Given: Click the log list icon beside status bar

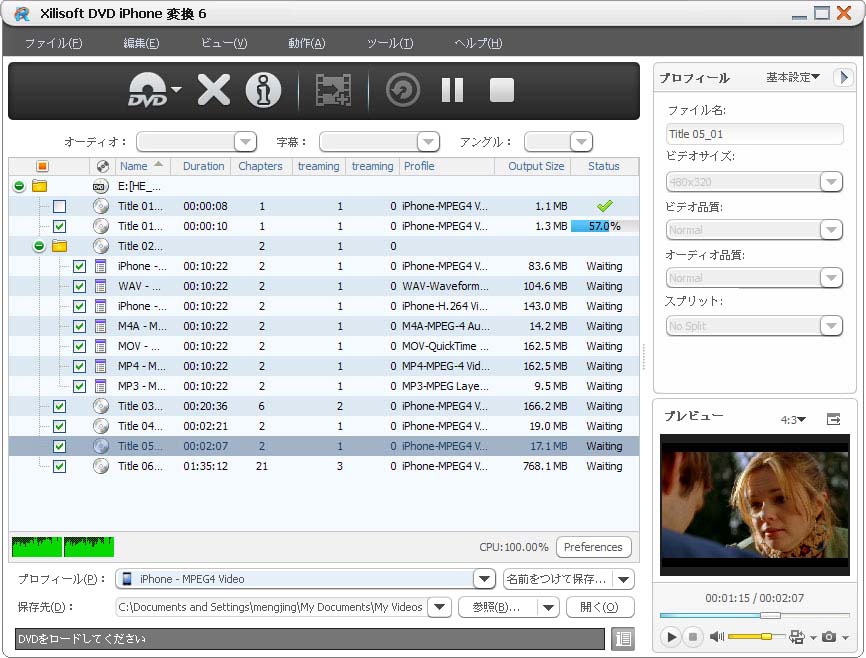Looking at the screenshot, I should (622, 638).
